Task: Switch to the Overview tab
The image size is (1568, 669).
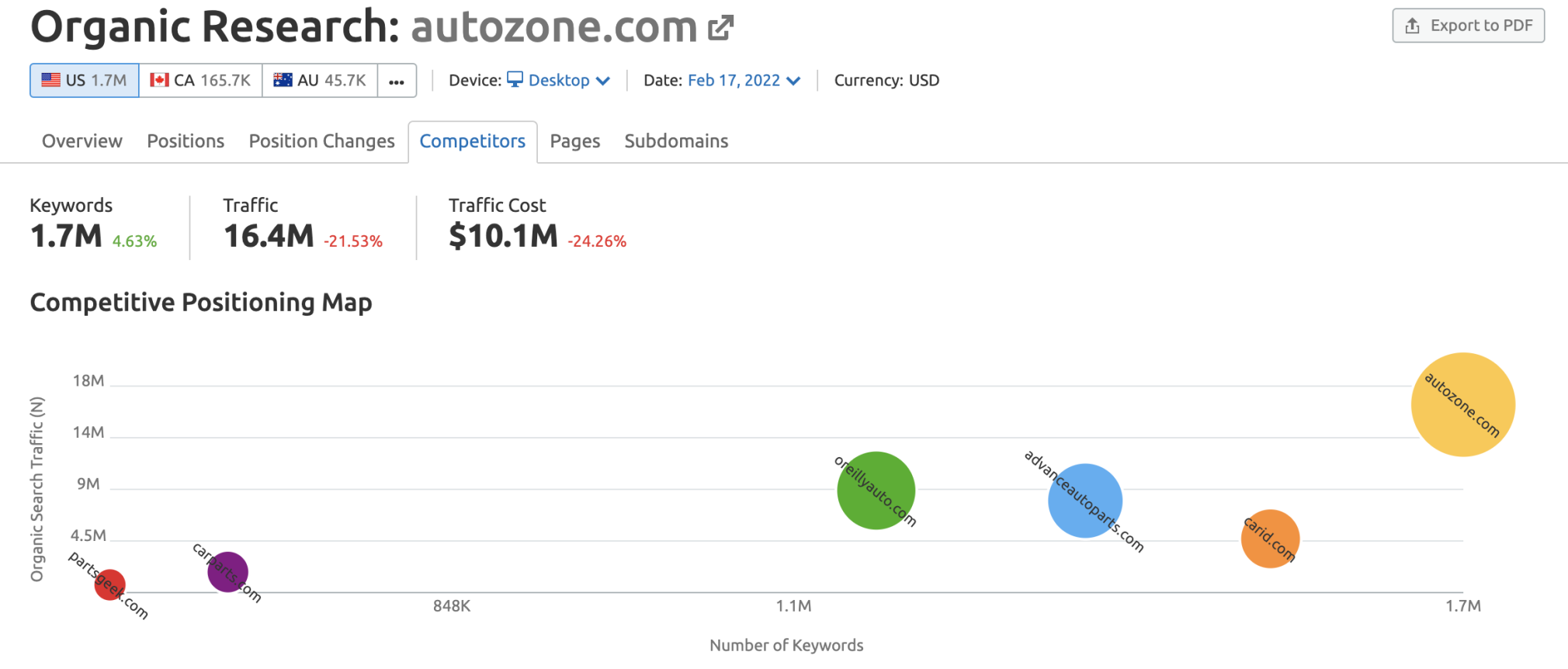Action: 82,141
